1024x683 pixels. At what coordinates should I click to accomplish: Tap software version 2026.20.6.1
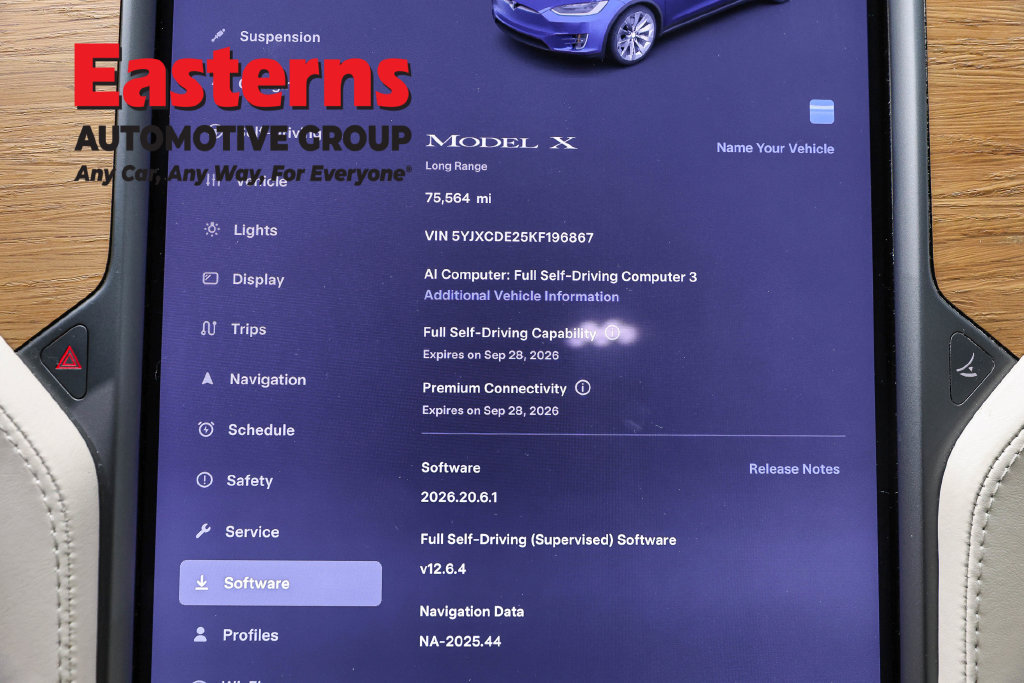tap(459, 497)
